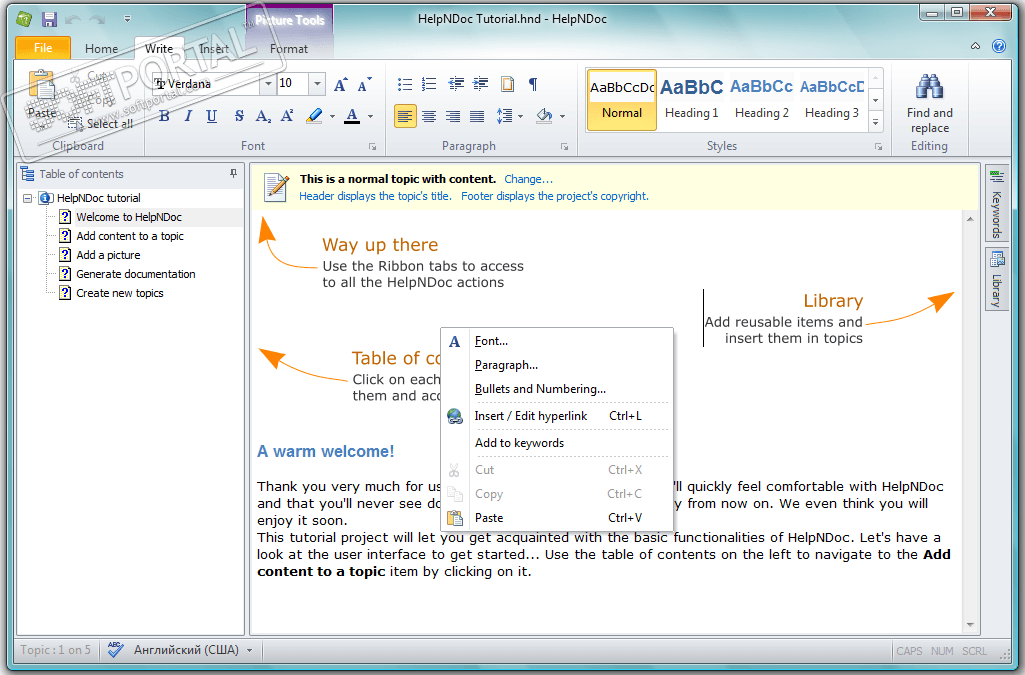Insert a numbered list

tap(429, 84)
